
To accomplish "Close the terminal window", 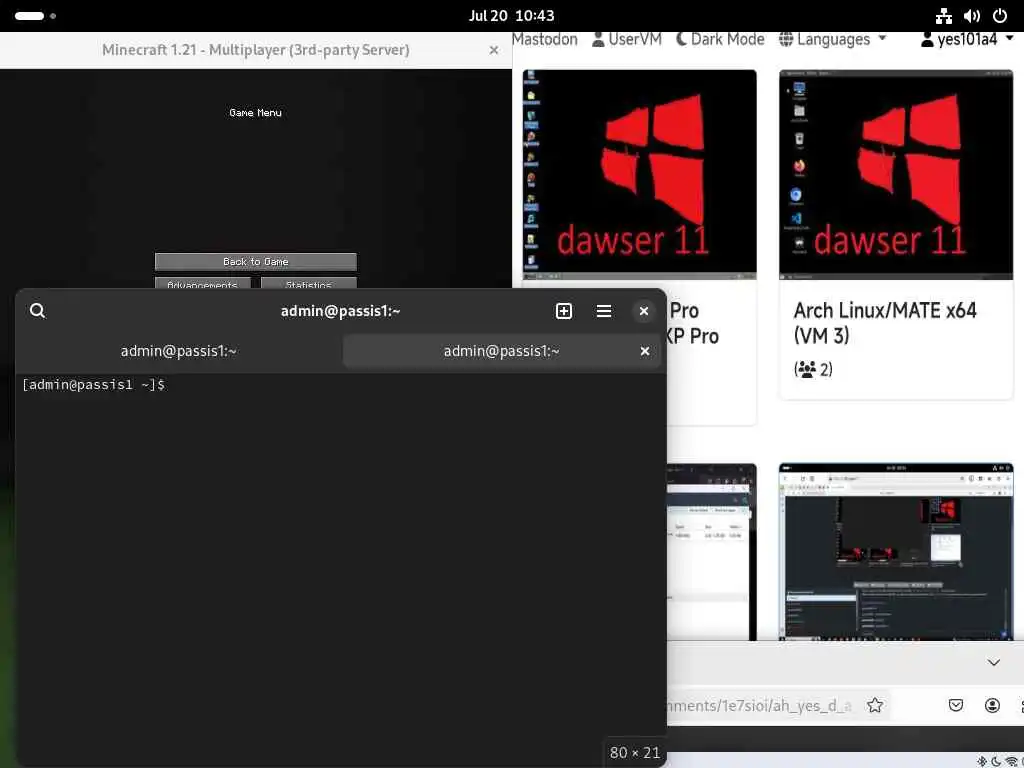I will (x=644, y=311).
